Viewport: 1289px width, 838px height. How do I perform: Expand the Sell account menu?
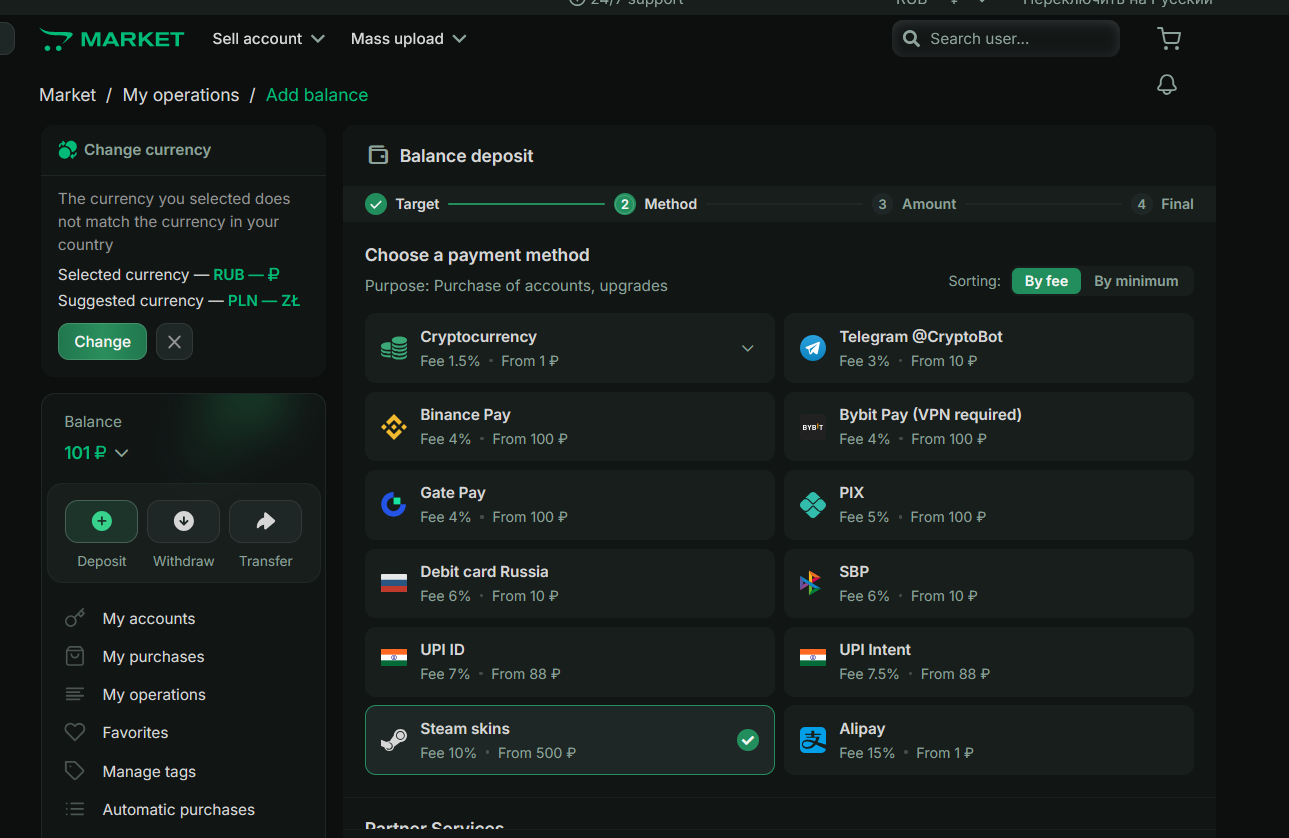click(269, 39)
